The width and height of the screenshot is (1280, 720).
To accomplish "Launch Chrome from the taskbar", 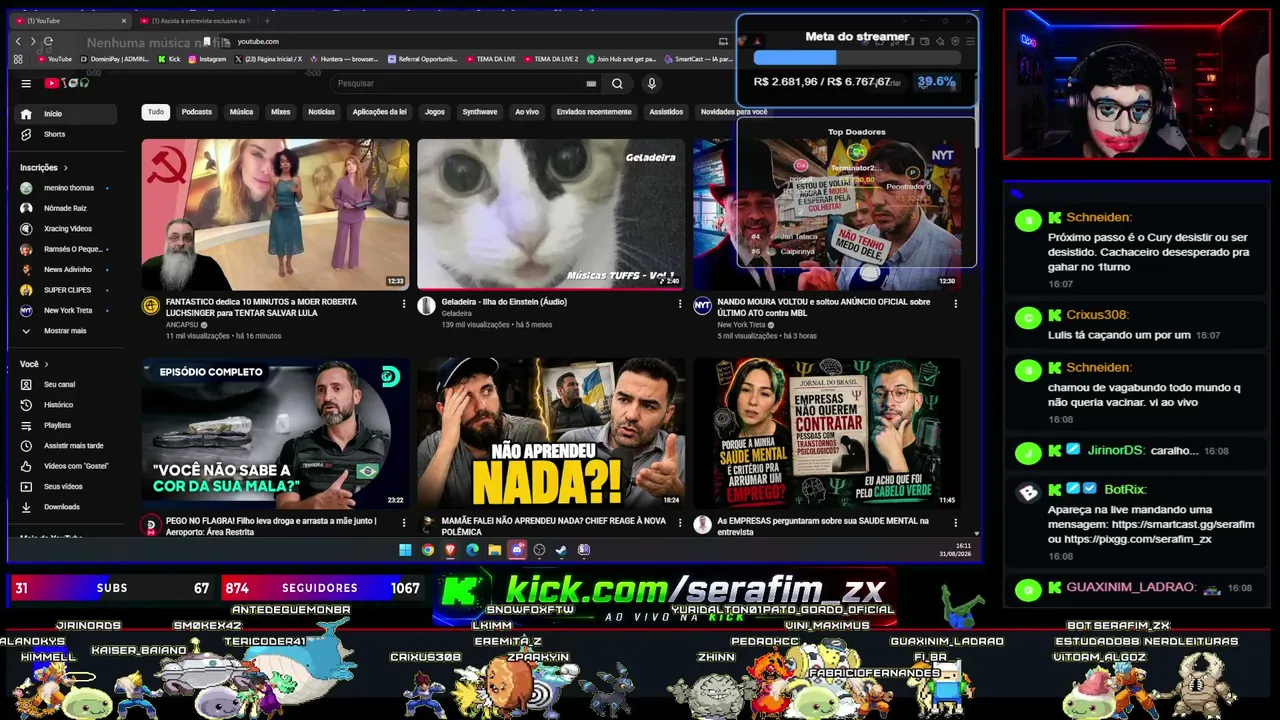I will (428, 550).
